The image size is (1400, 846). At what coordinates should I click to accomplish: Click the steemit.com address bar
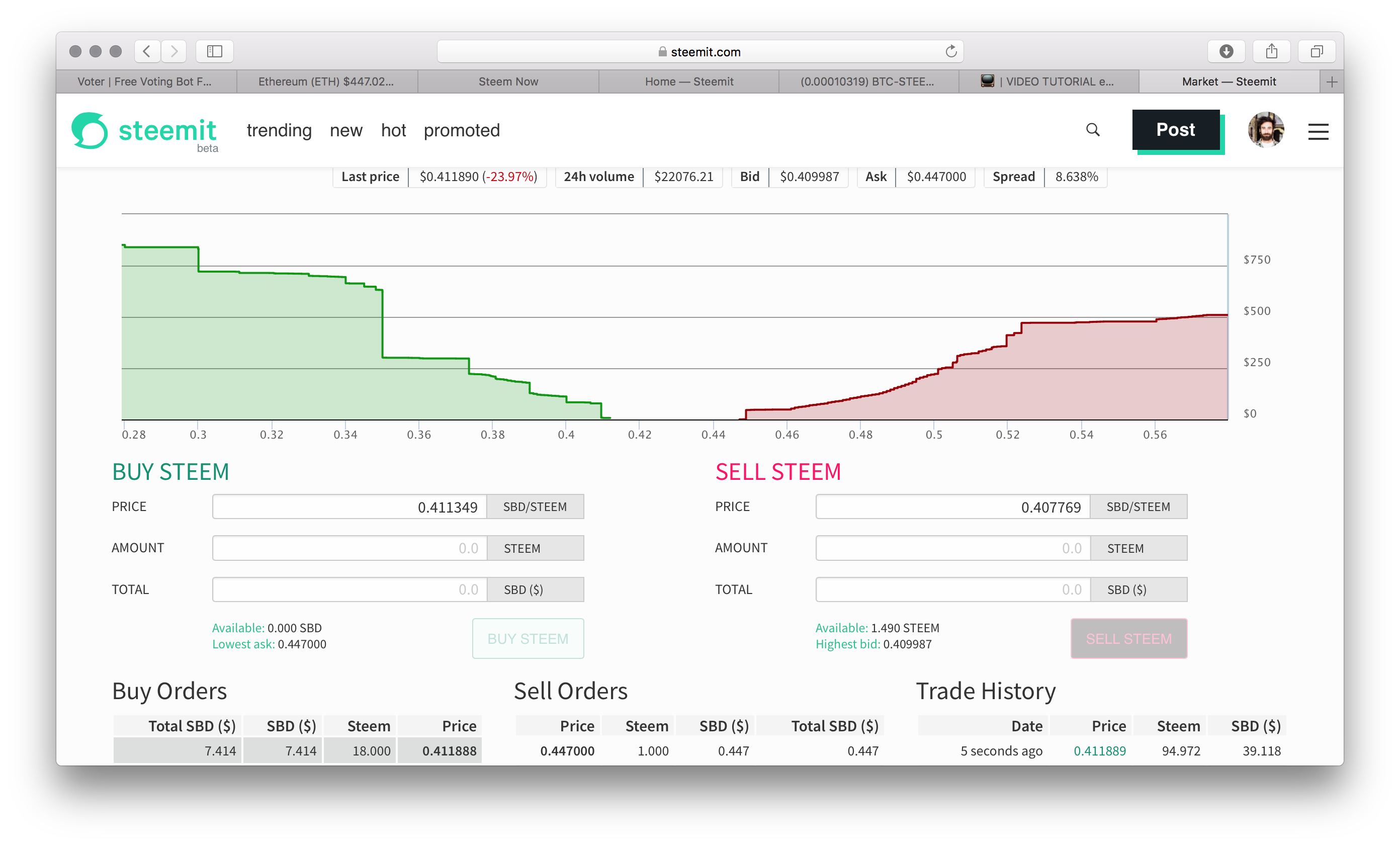pos(700,52)
